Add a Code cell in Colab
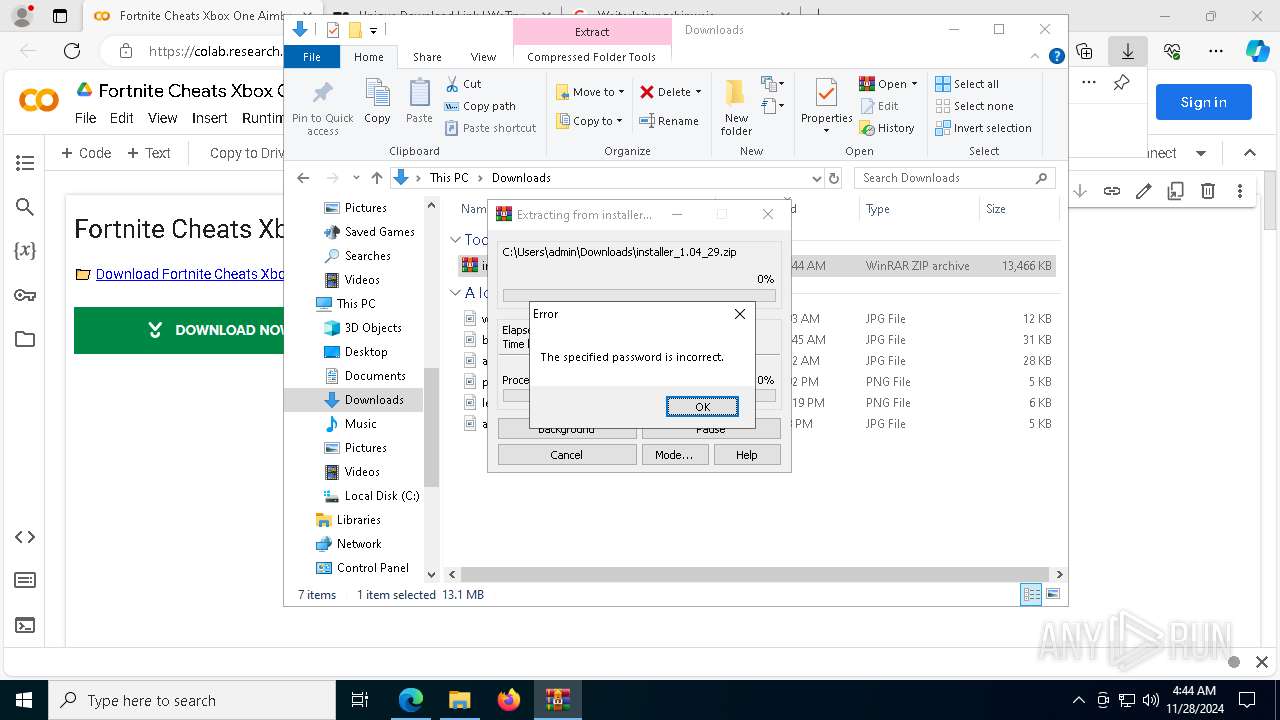 [x=86, y=153]
